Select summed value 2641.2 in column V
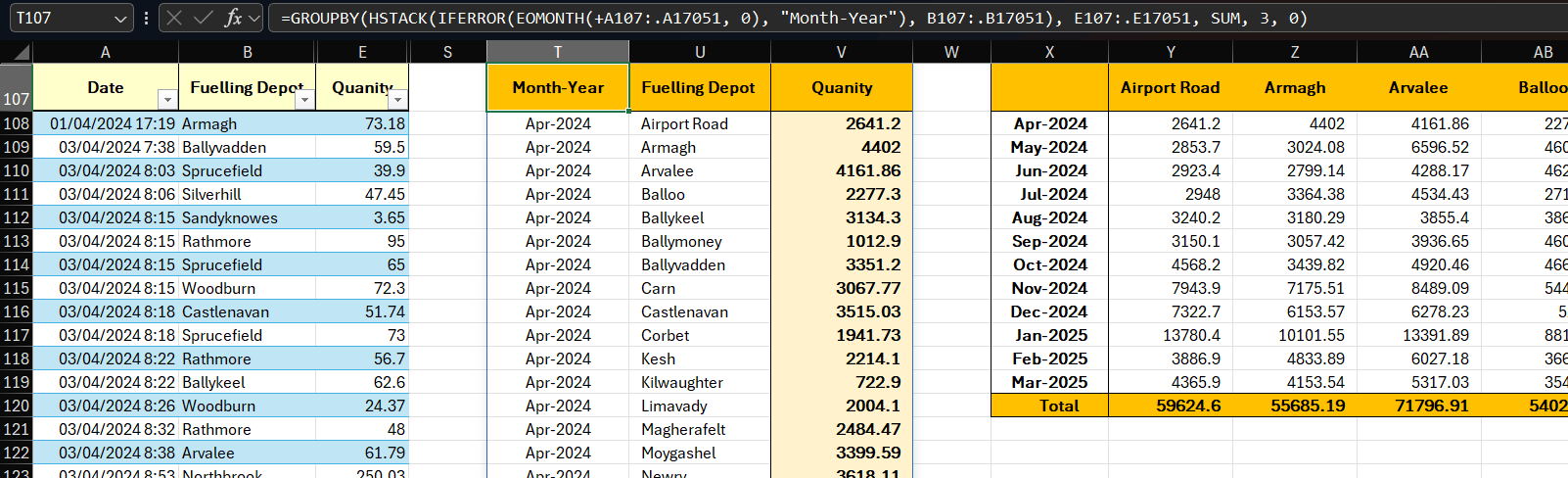Viewport: 1568px width, 478px height. tap(842, 123)
